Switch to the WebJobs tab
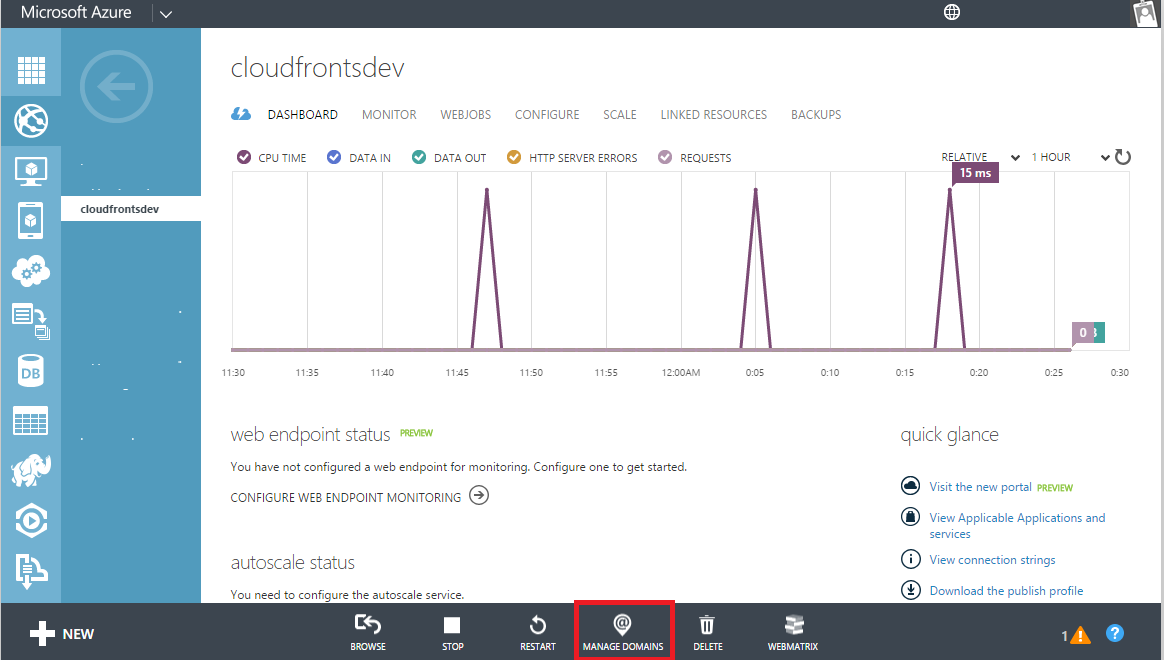1164x660 pixels. [465, 115]
